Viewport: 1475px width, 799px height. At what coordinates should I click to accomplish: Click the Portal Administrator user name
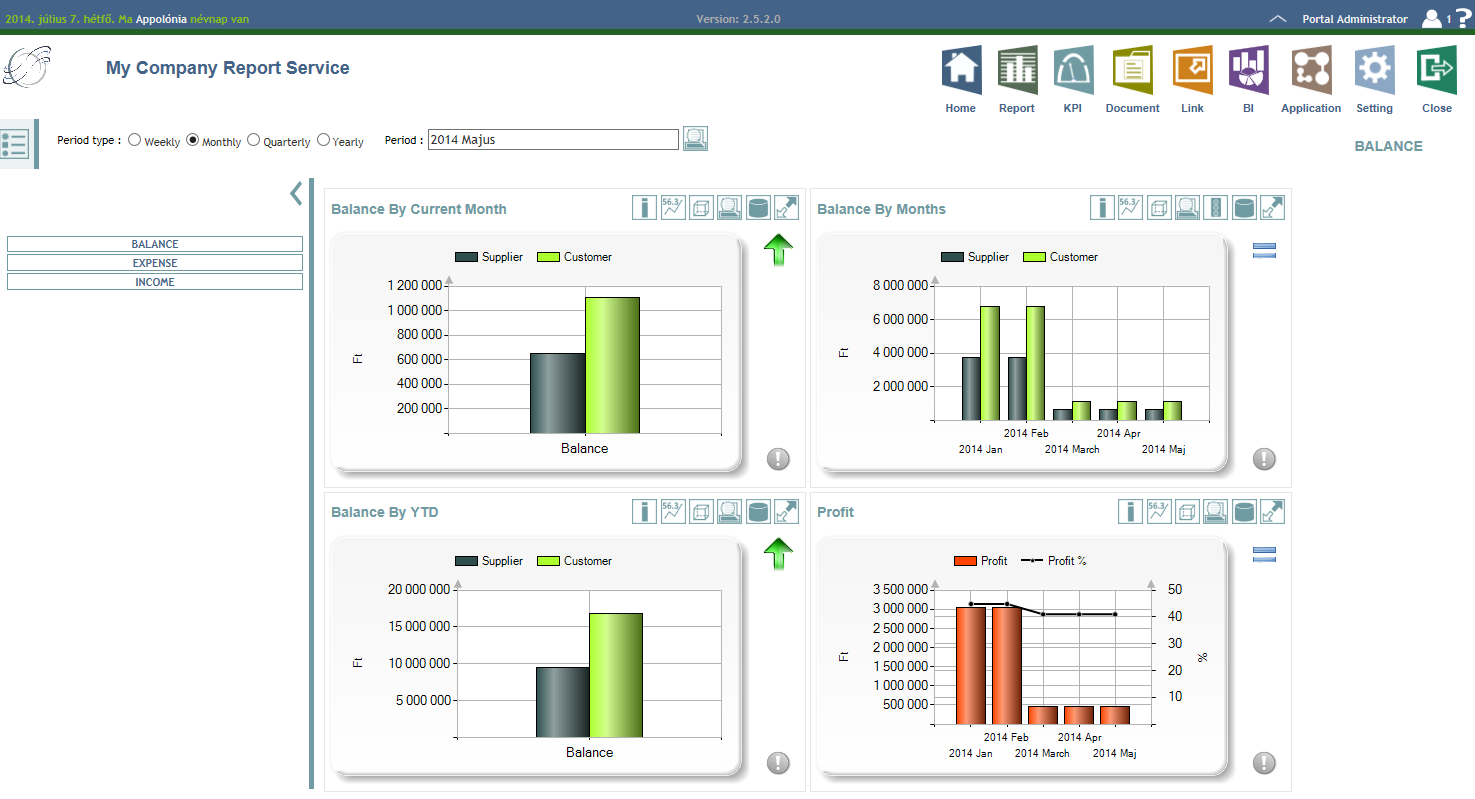1354,19
